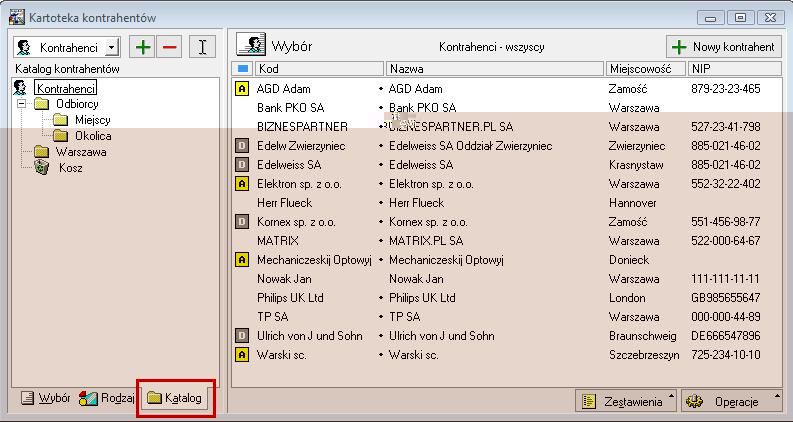Viewport: 793px width, 422px height.
Task: Click the red minus remove catalog icon
Action: (x=169, y=47)
